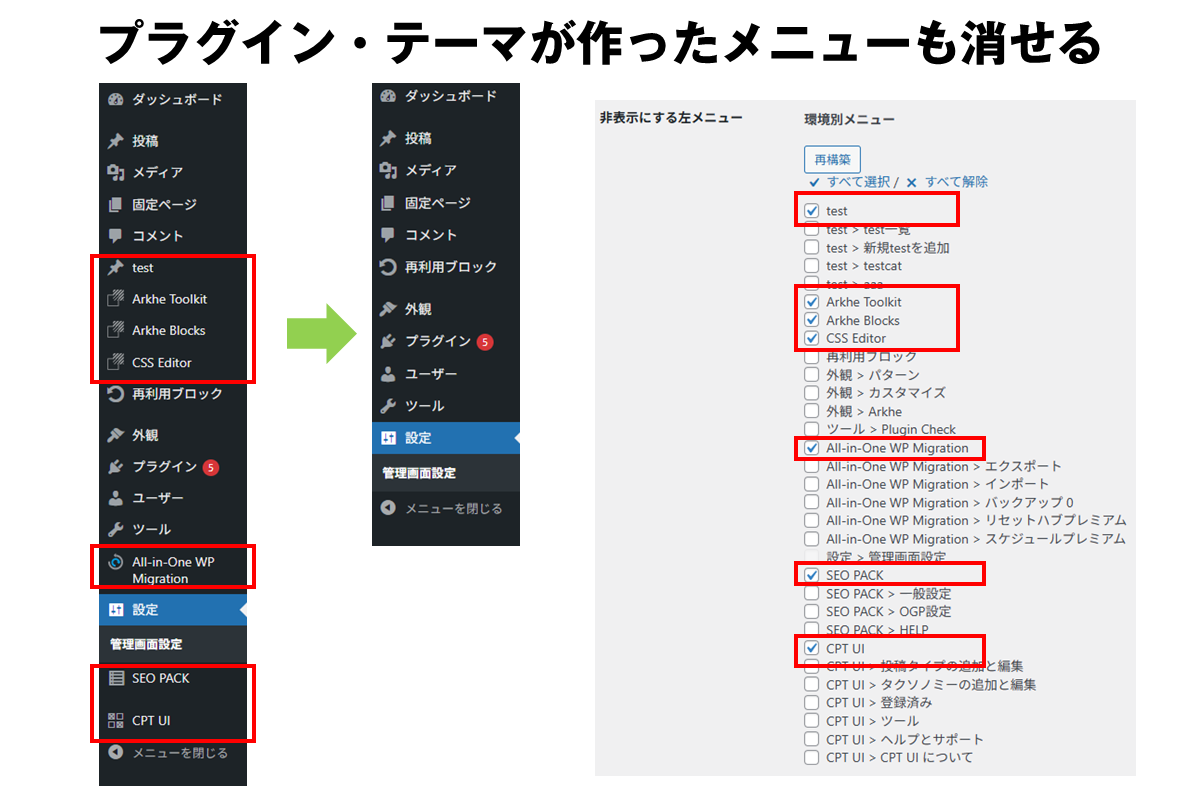This screenshot has height=800, width=1200.
Task: Click the 設定 icon in the shortened sidebar
Action: click(x=388, y=438)
